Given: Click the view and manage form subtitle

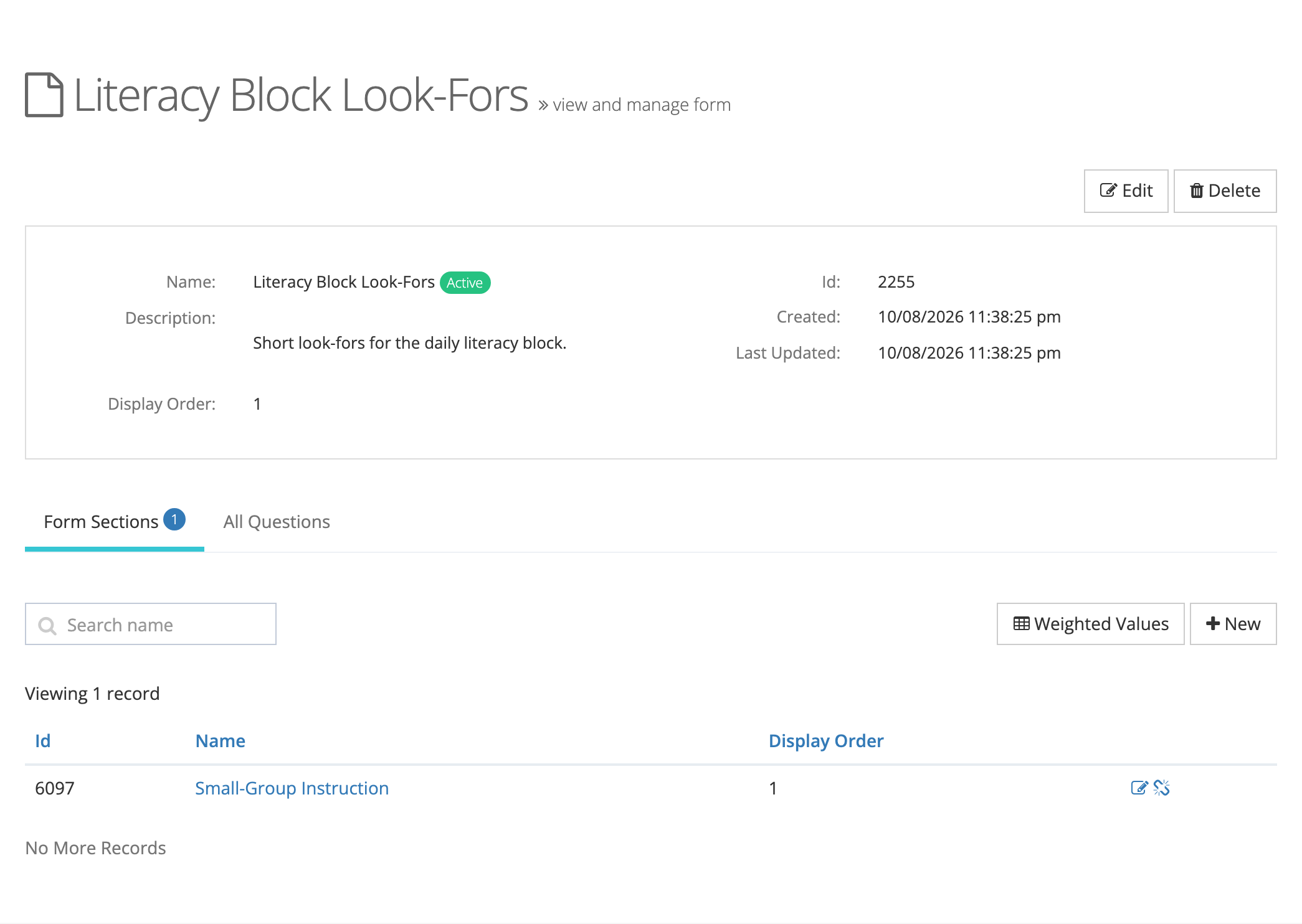Looking at the screenshot, I should coord(642,105).
